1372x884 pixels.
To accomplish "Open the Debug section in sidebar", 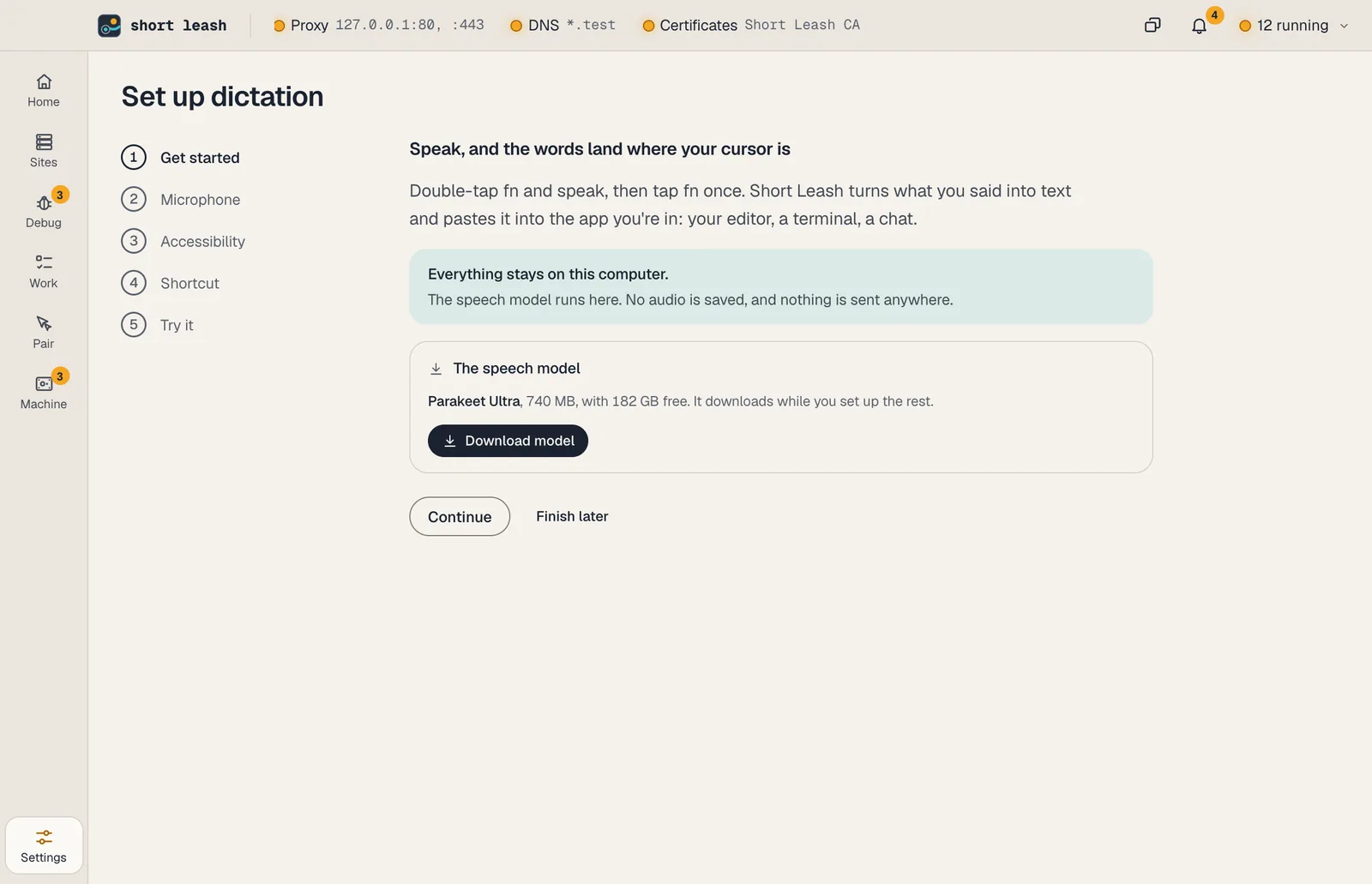I will pos(44,212).
